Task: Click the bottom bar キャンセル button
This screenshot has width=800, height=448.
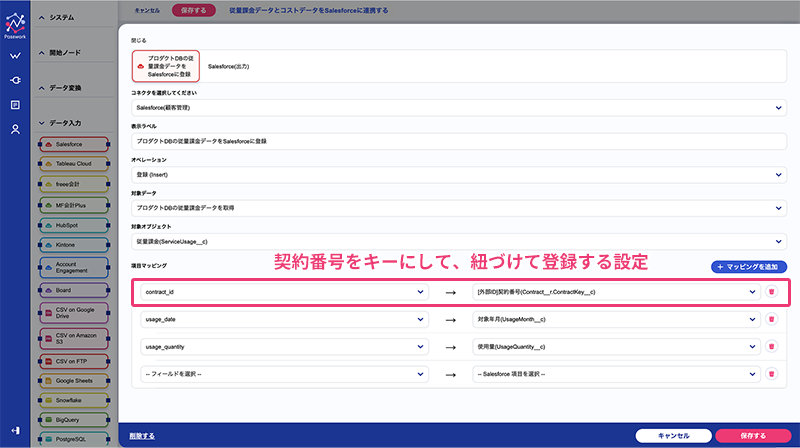Action: tap(673, 436)
